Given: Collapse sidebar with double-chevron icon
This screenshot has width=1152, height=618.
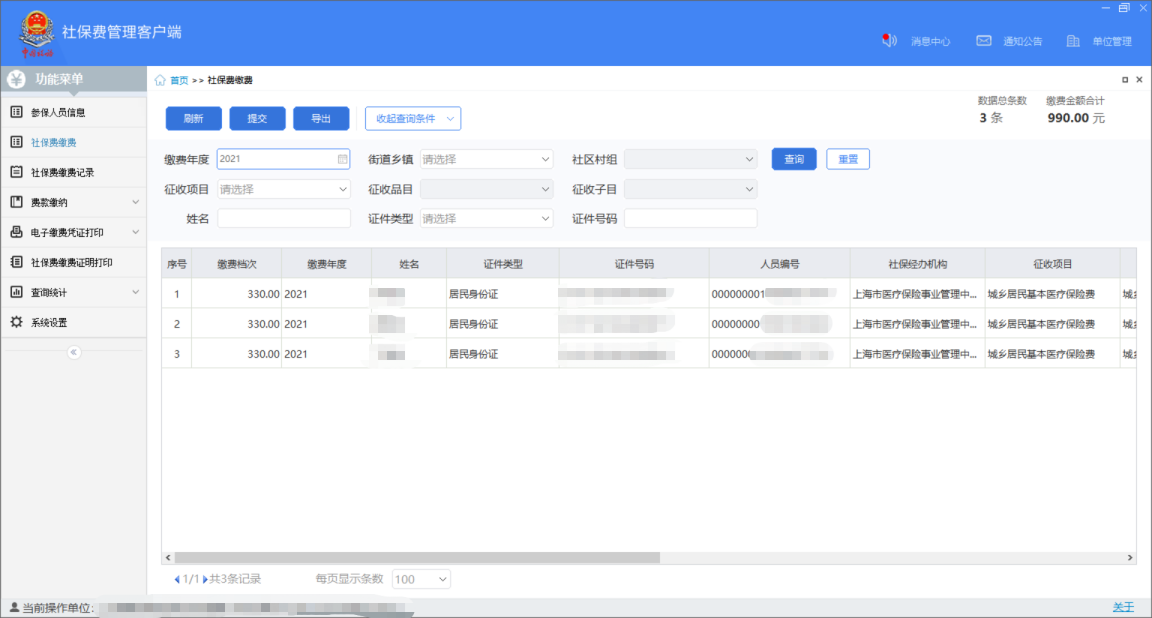Looking at the screenshot, I should point(73,352).
